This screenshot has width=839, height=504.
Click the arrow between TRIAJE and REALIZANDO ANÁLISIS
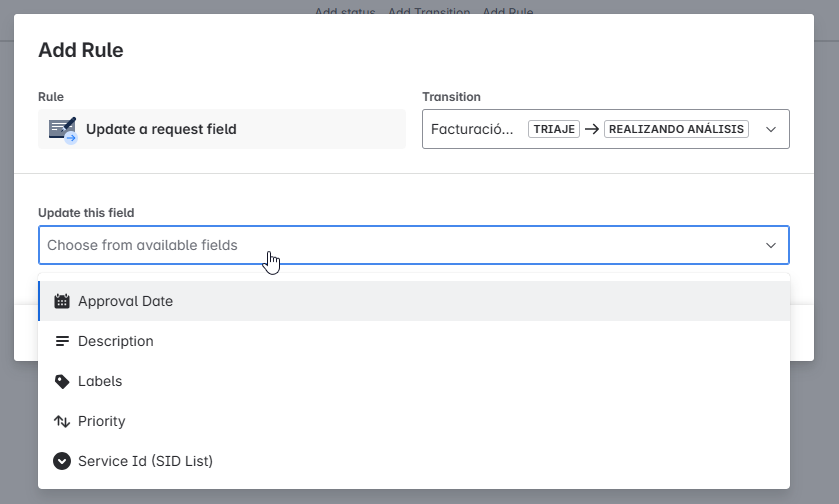(x=592, y=129)
